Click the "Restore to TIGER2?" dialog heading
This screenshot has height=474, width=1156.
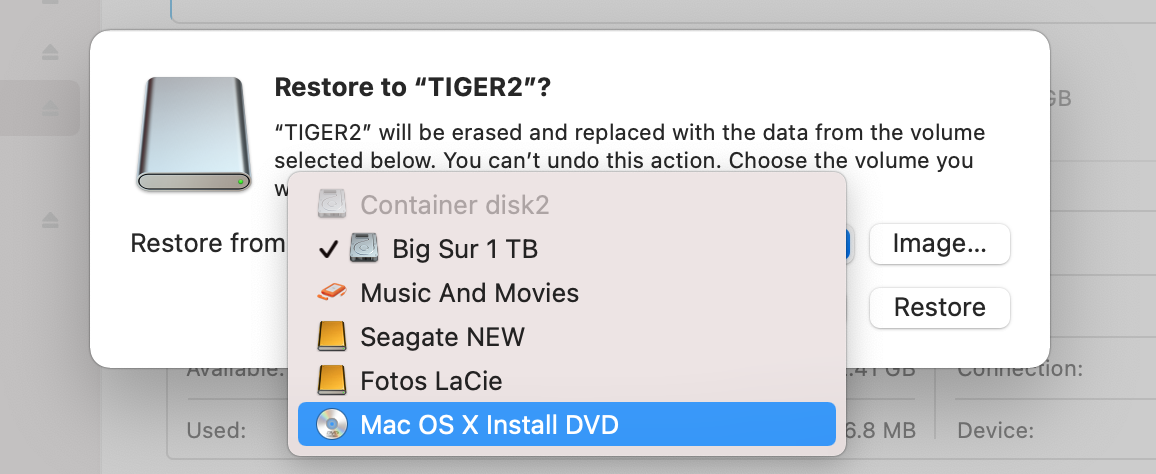pyautogui.click(x=413, y=88)
